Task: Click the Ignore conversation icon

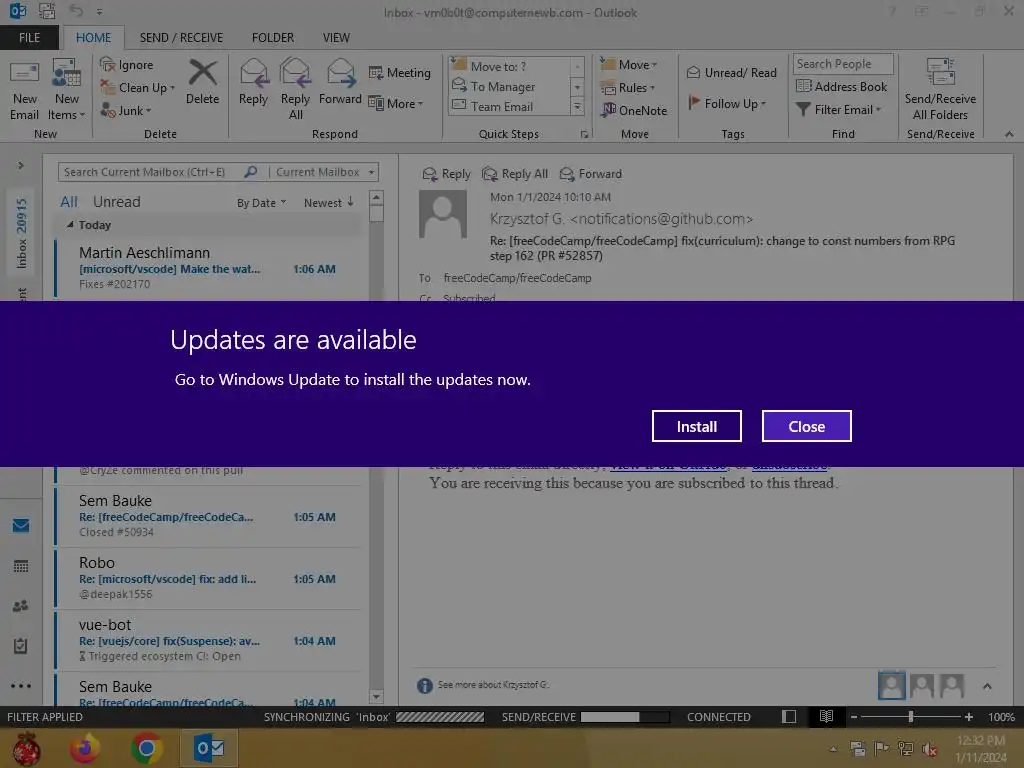Action: click(x=127, y=65)
